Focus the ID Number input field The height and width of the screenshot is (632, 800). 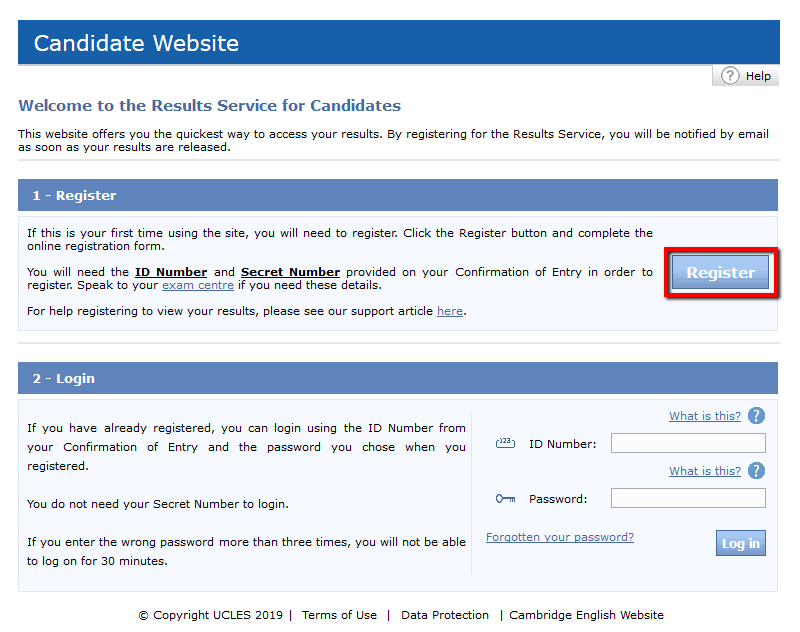click(688, 443)
